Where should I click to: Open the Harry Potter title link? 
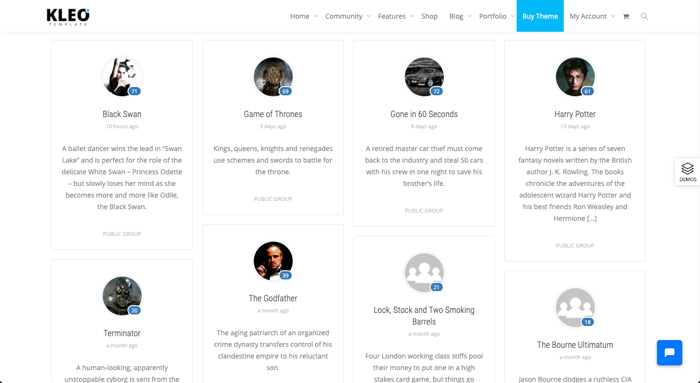click(x=575, y=114)
